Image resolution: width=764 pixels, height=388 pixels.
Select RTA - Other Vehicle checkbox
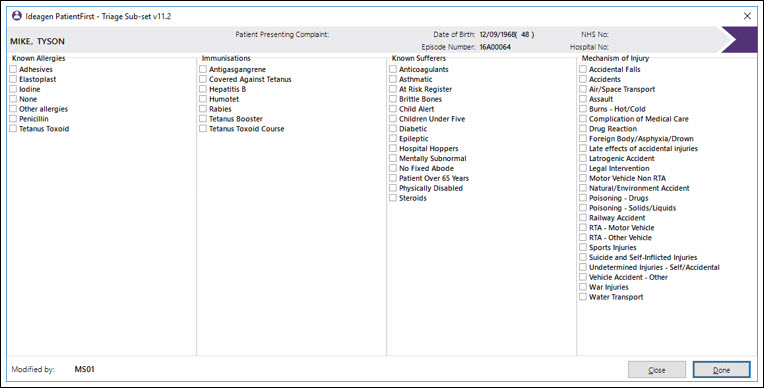(583, 237)
